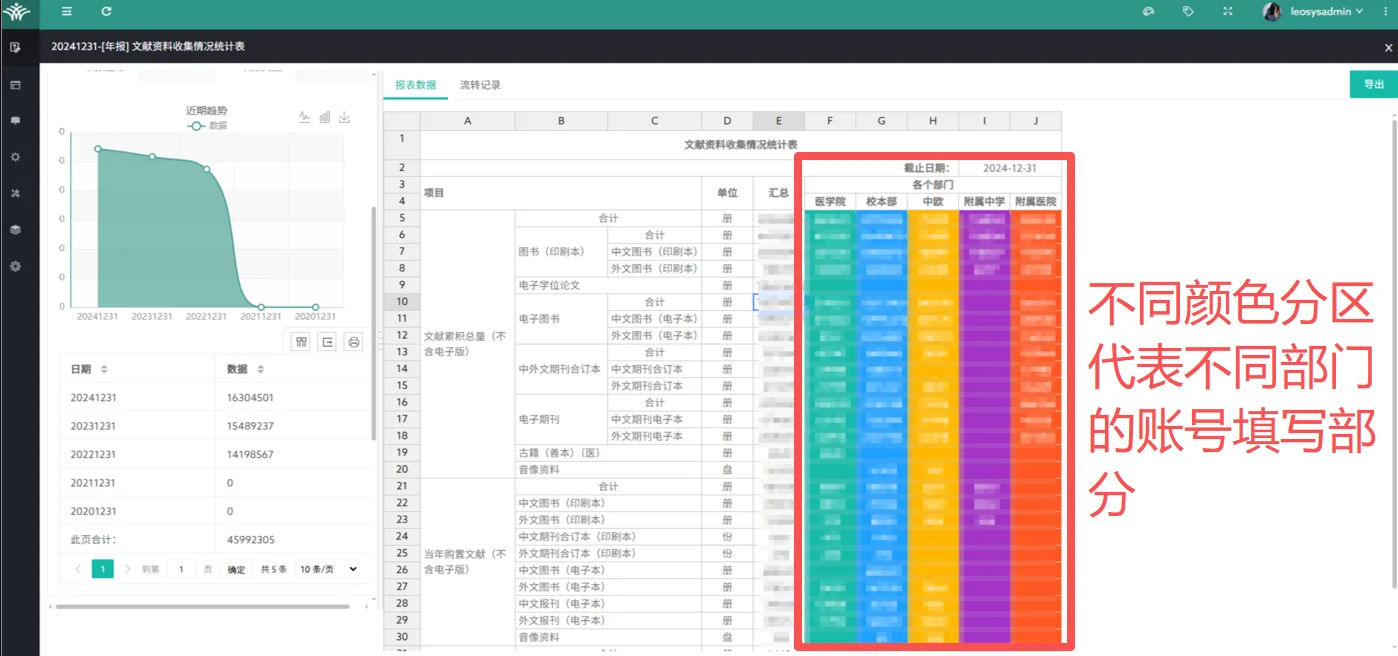The width and height of the screenshot is (1398, 656).
Task: Switch chart to line chart view
Action: 305,117
